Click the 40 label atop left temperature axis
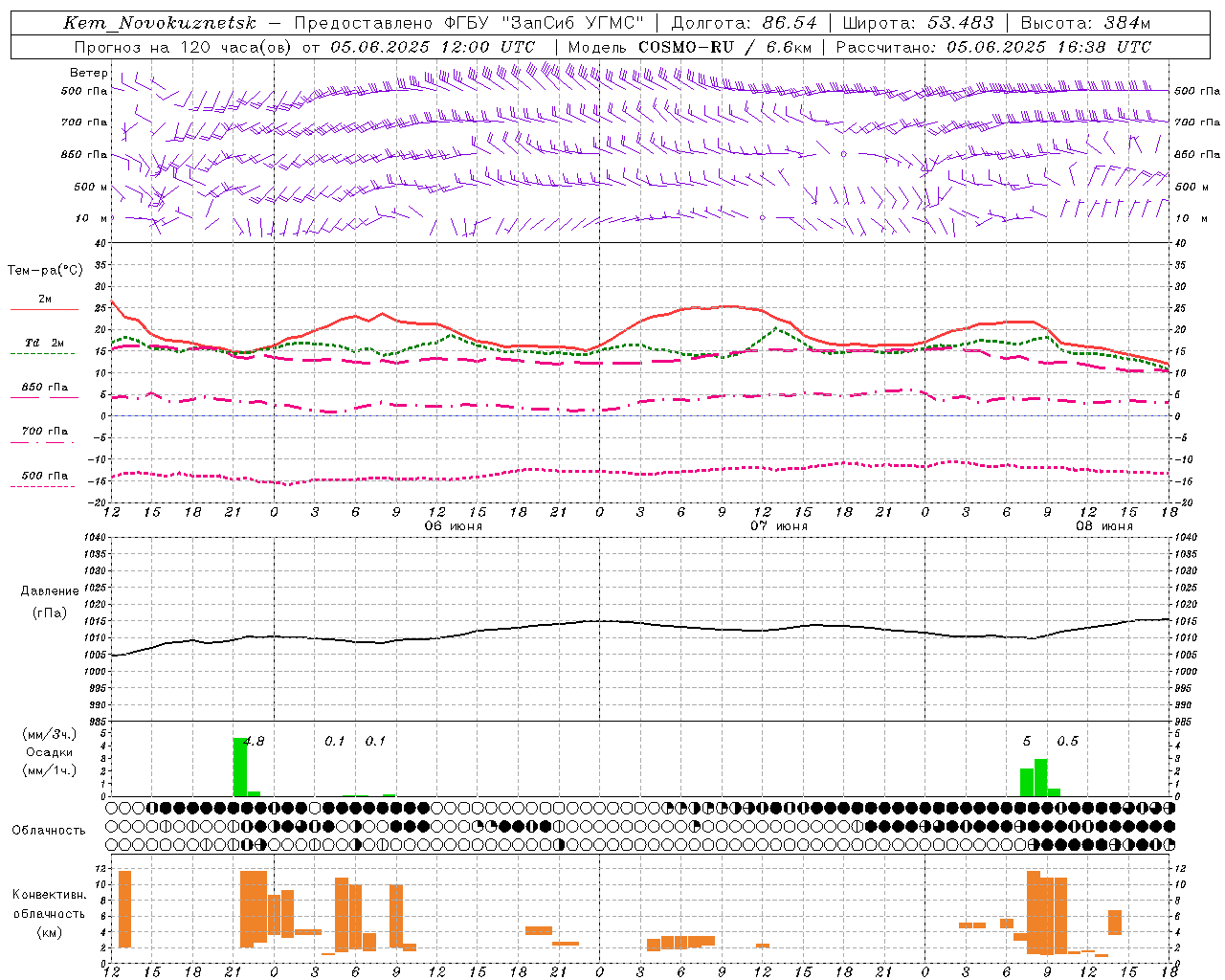This screenshot has height=980, width=1225. click(x=100, y=243)
